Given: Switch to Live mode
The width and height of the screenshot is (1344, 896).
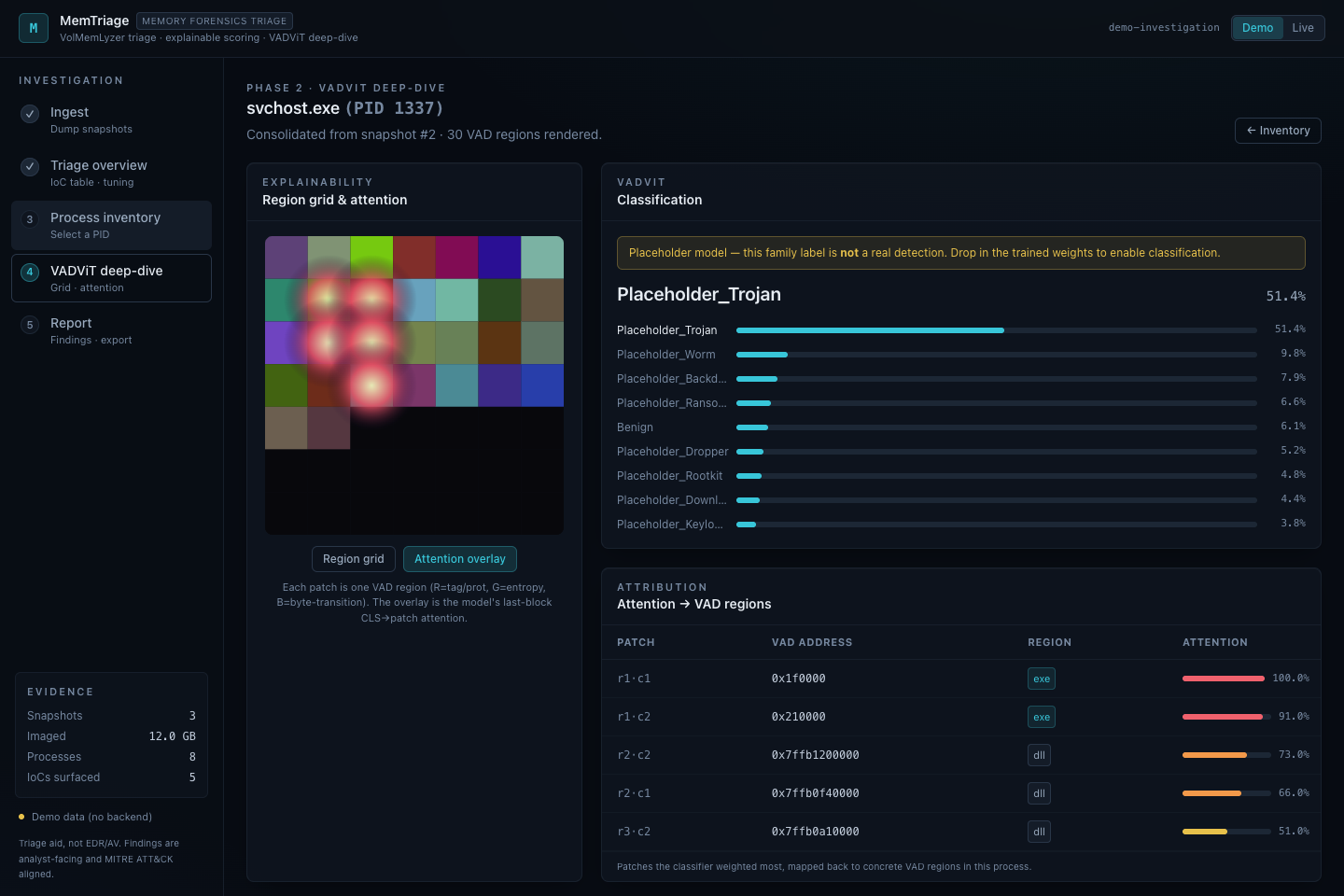Looking at the screenshot, I should click(x=1303, y=28).
